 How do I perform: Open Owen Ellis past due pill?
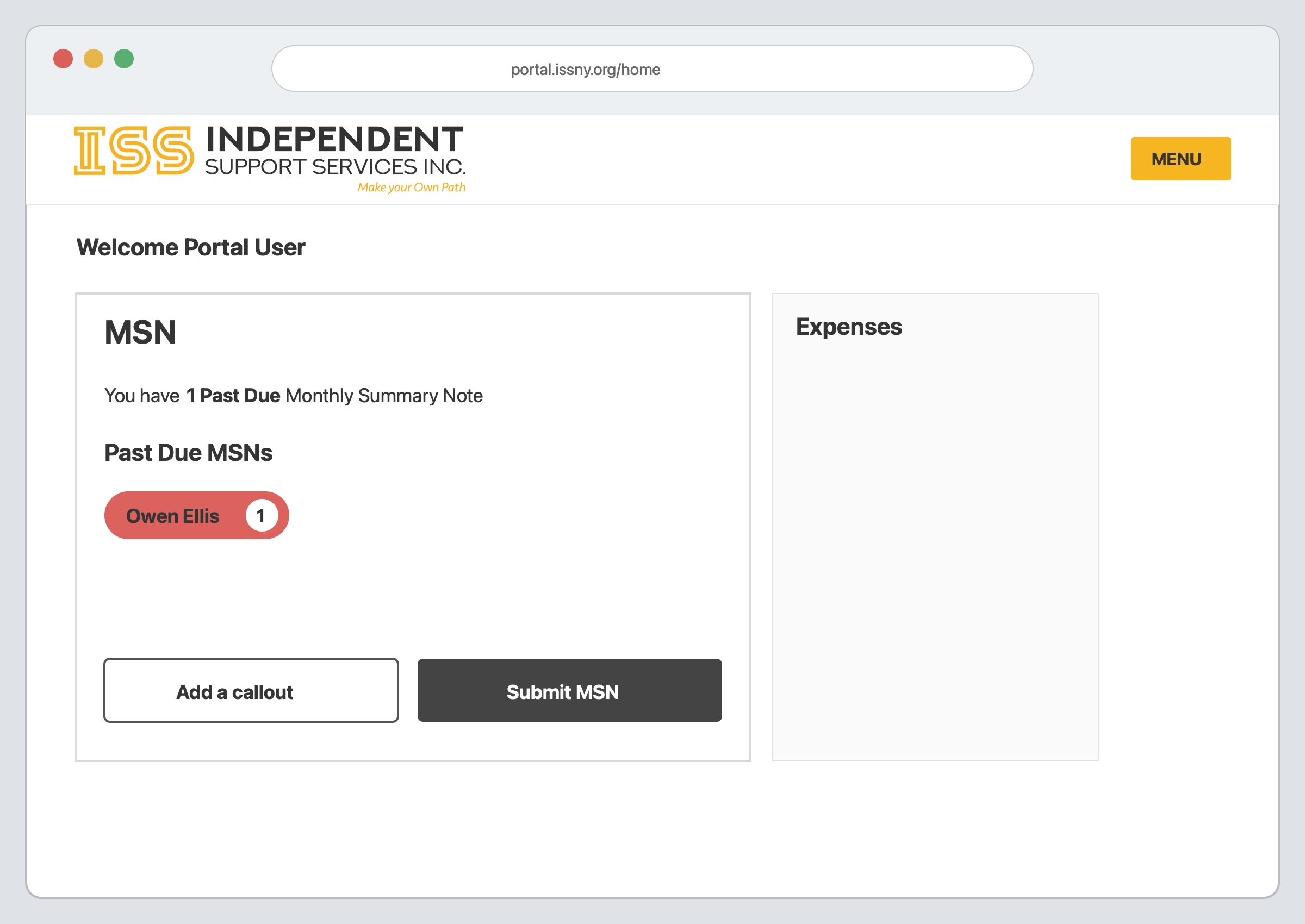coord(196,515)
